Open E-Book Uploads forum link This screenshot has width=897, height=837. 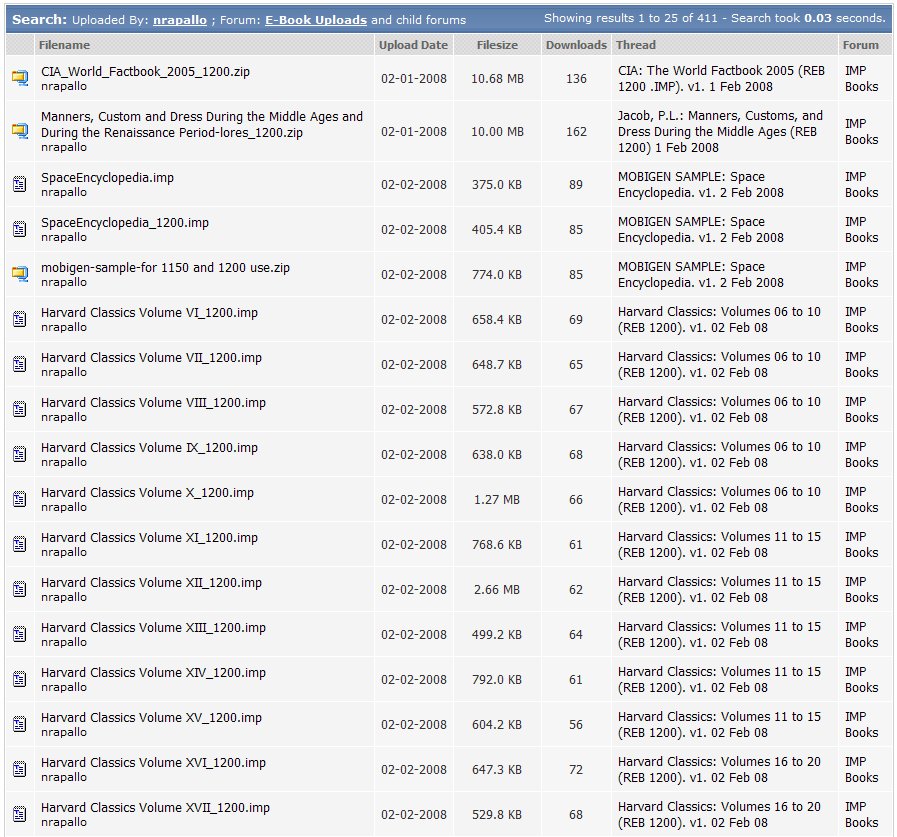[x=316, y=20]
